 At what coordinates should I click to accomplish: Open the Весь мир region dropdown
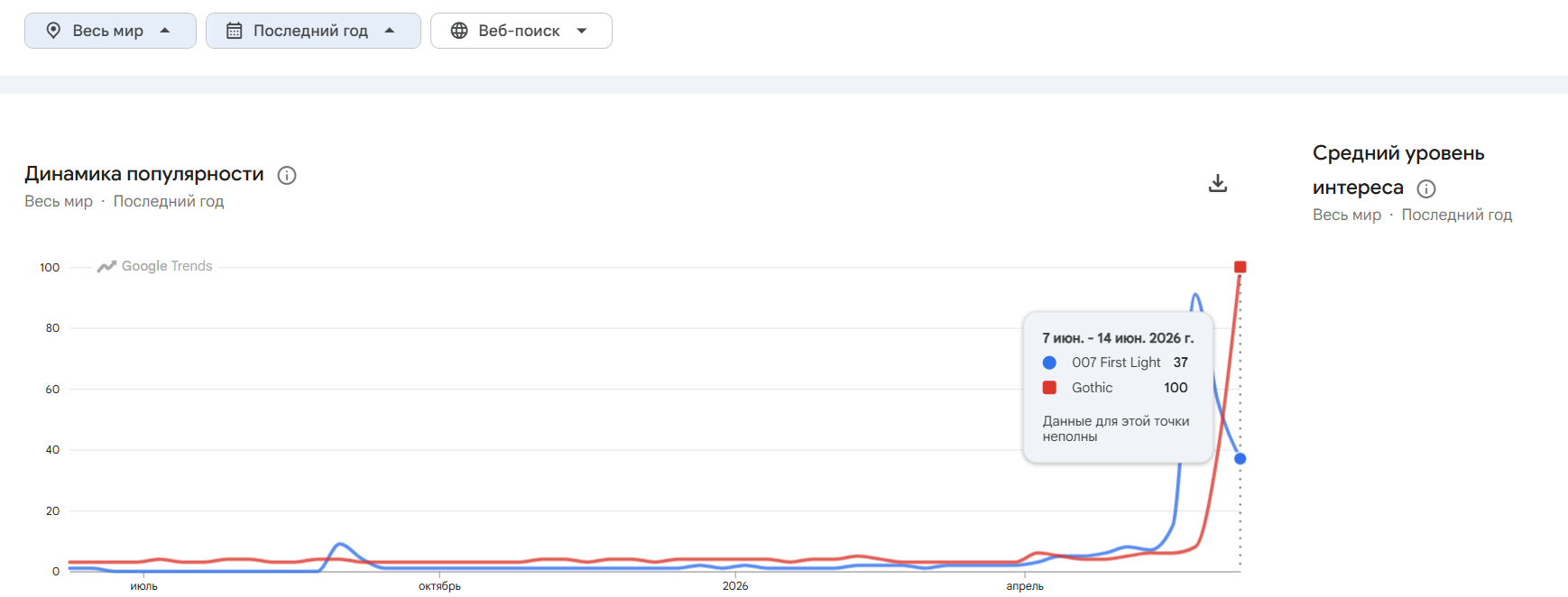[x=110, y=31]
